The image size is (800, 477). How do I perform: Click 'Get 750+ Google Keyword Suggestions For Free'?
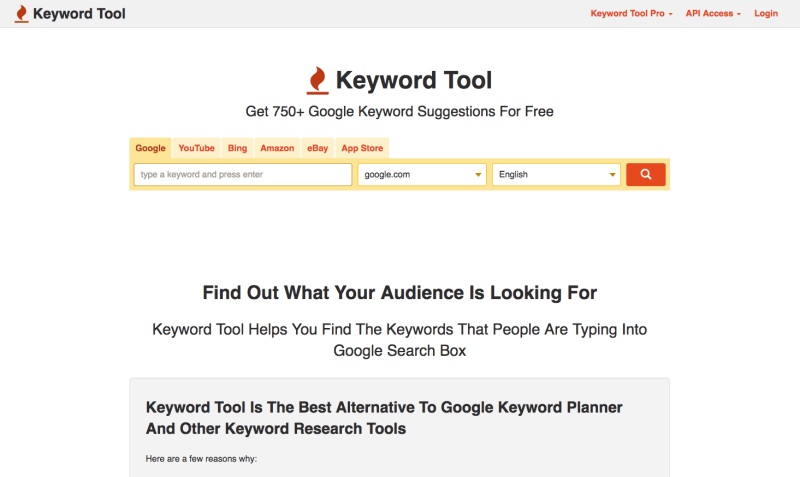click(399, 111)
